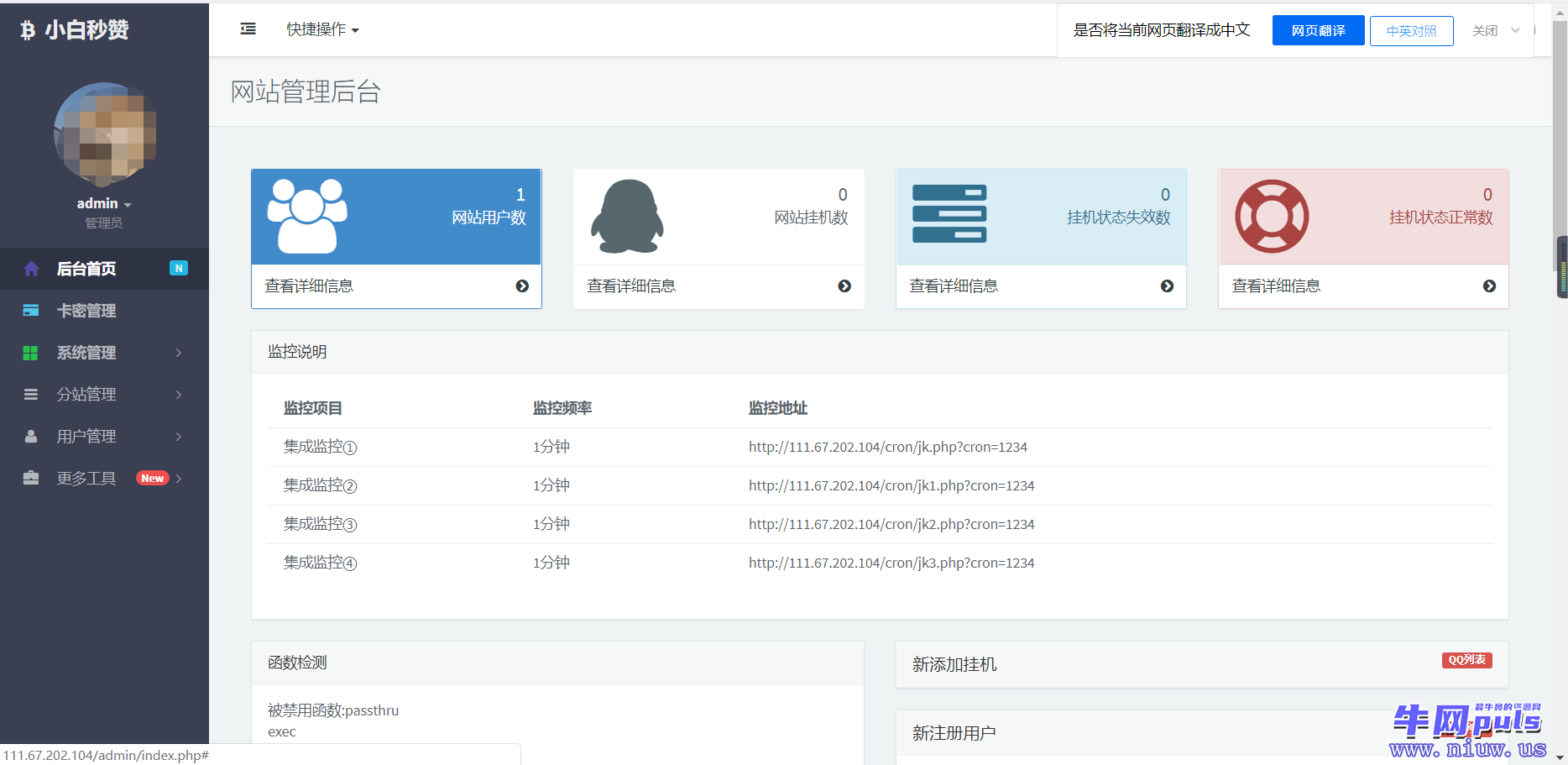Click the person icon beside 用户管理
The image size is (1568, 765).
31,436
